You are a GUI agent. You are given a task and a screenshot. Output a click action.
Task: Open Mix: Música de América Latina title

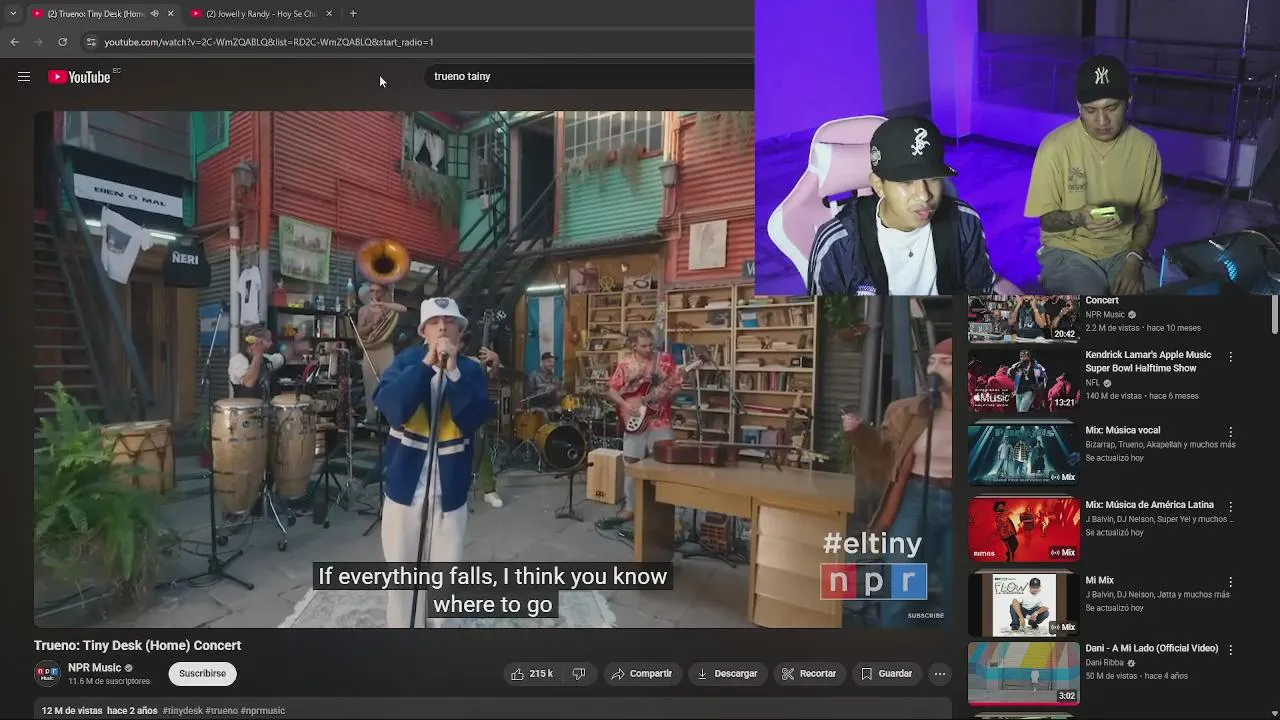(x=1150, y=506)
